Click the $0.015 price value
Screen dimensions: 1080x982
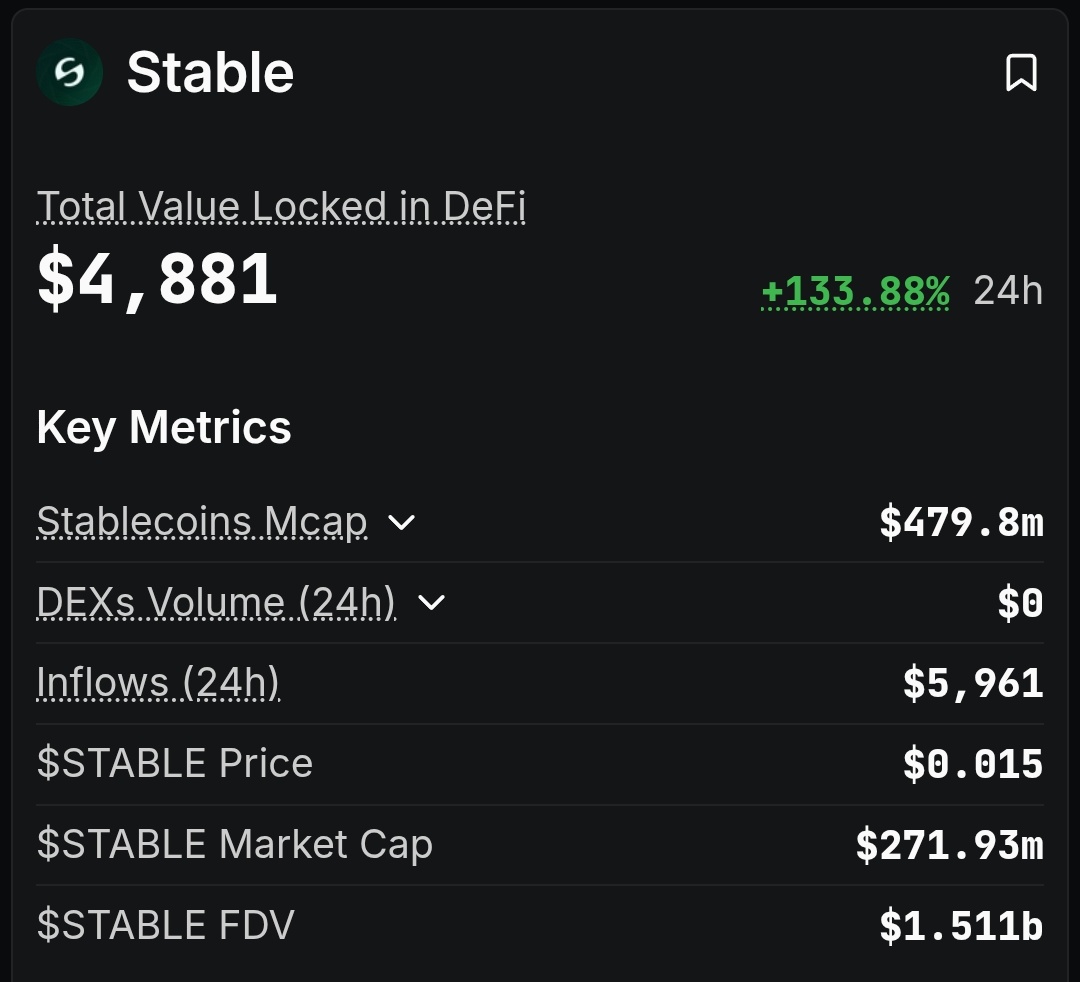[x=973, y=765]
